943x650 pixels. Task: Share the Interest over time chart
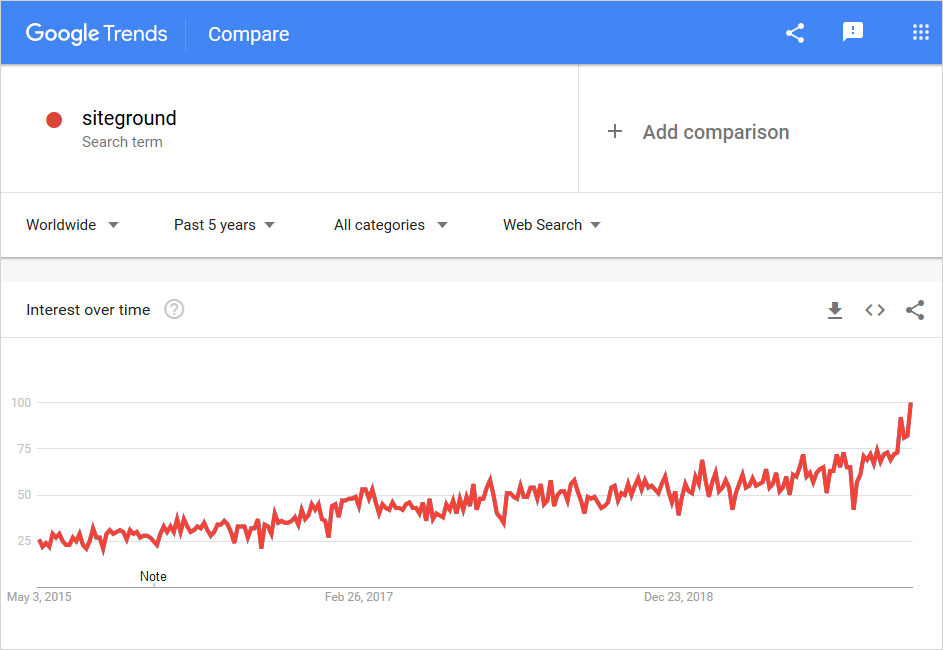[x=915, y=310]
